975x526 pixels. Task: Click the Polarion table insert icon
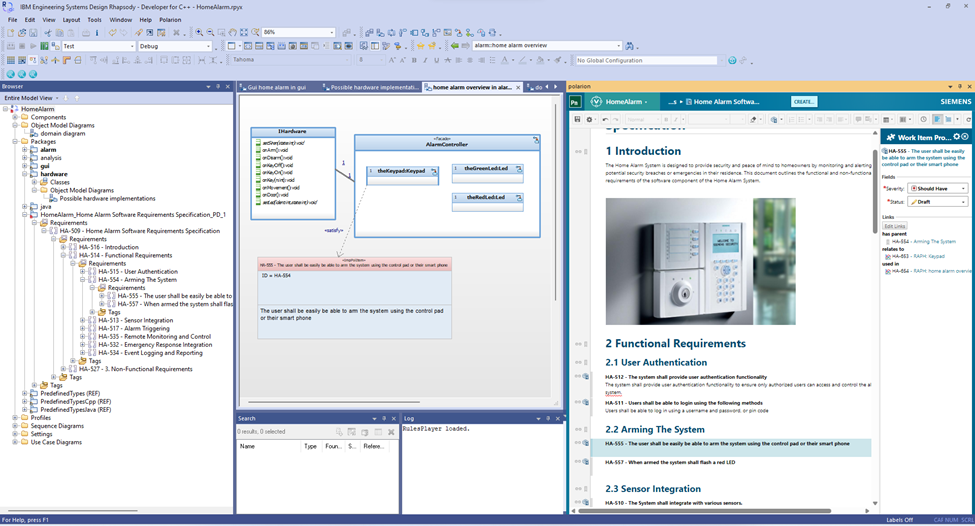coord(886,119)
